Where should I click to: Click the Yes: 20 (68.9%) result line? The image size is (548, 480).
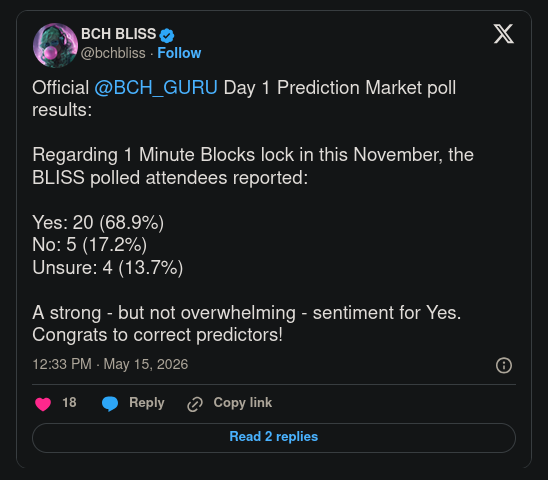[x=98, y=223]
